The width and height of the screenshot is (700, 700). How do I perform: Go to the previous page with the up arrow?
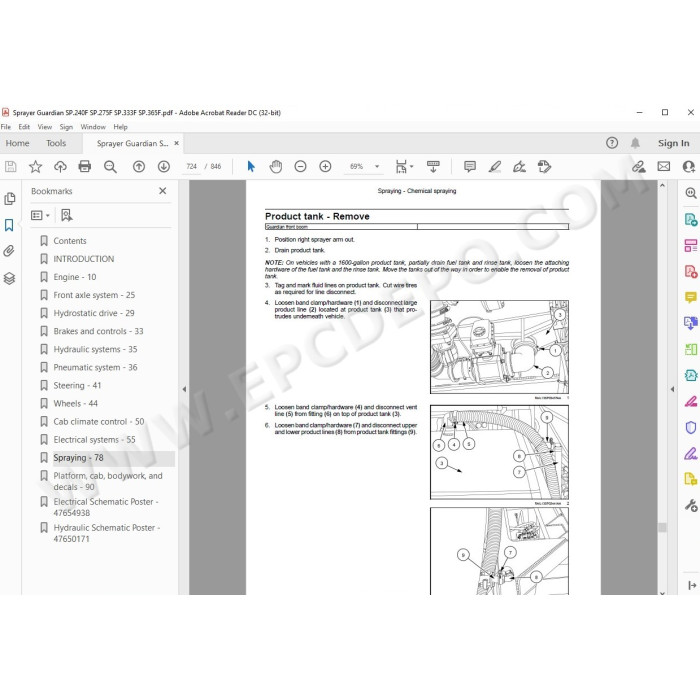point(139,167)
